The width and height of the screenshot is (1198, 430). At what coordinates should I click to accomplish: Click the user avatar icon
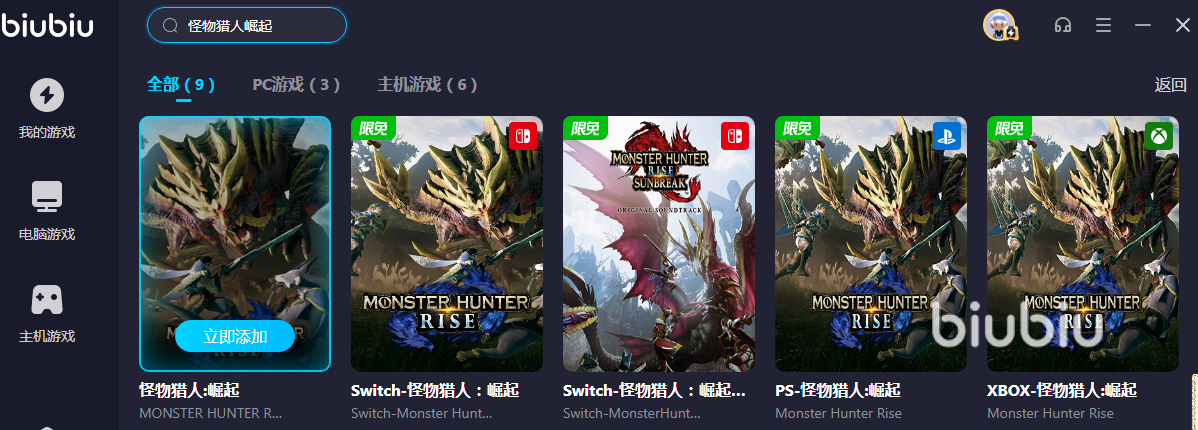(999, 25)
